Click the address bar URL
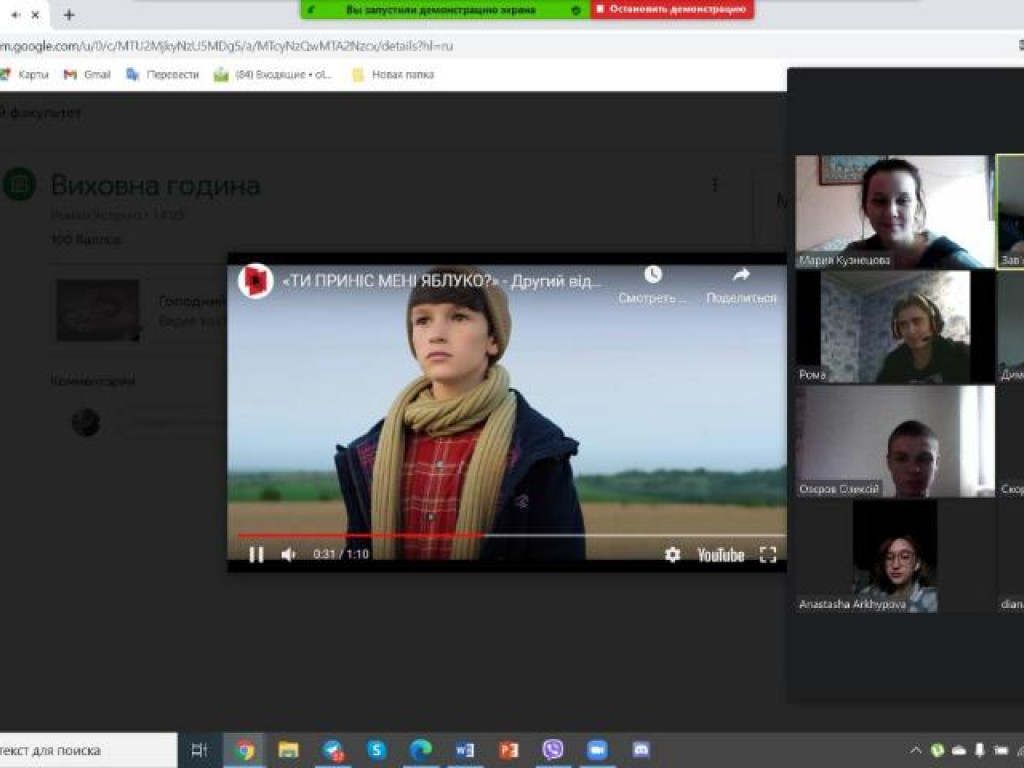This screenshot has height=768, width=1024. click(x=230, y=46)
